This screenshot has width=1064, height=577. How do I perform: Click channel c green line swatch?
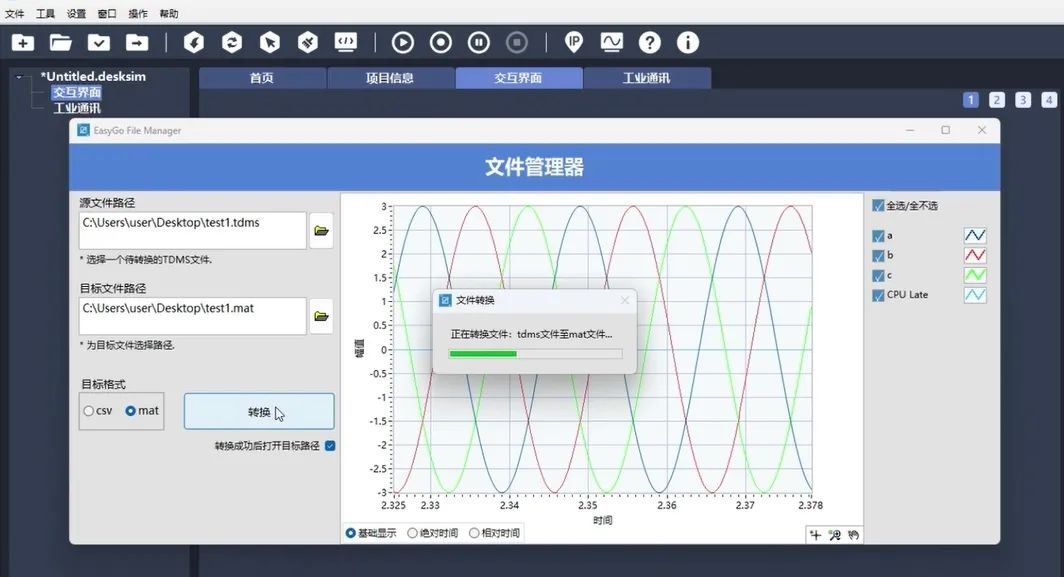click(975, 275)
